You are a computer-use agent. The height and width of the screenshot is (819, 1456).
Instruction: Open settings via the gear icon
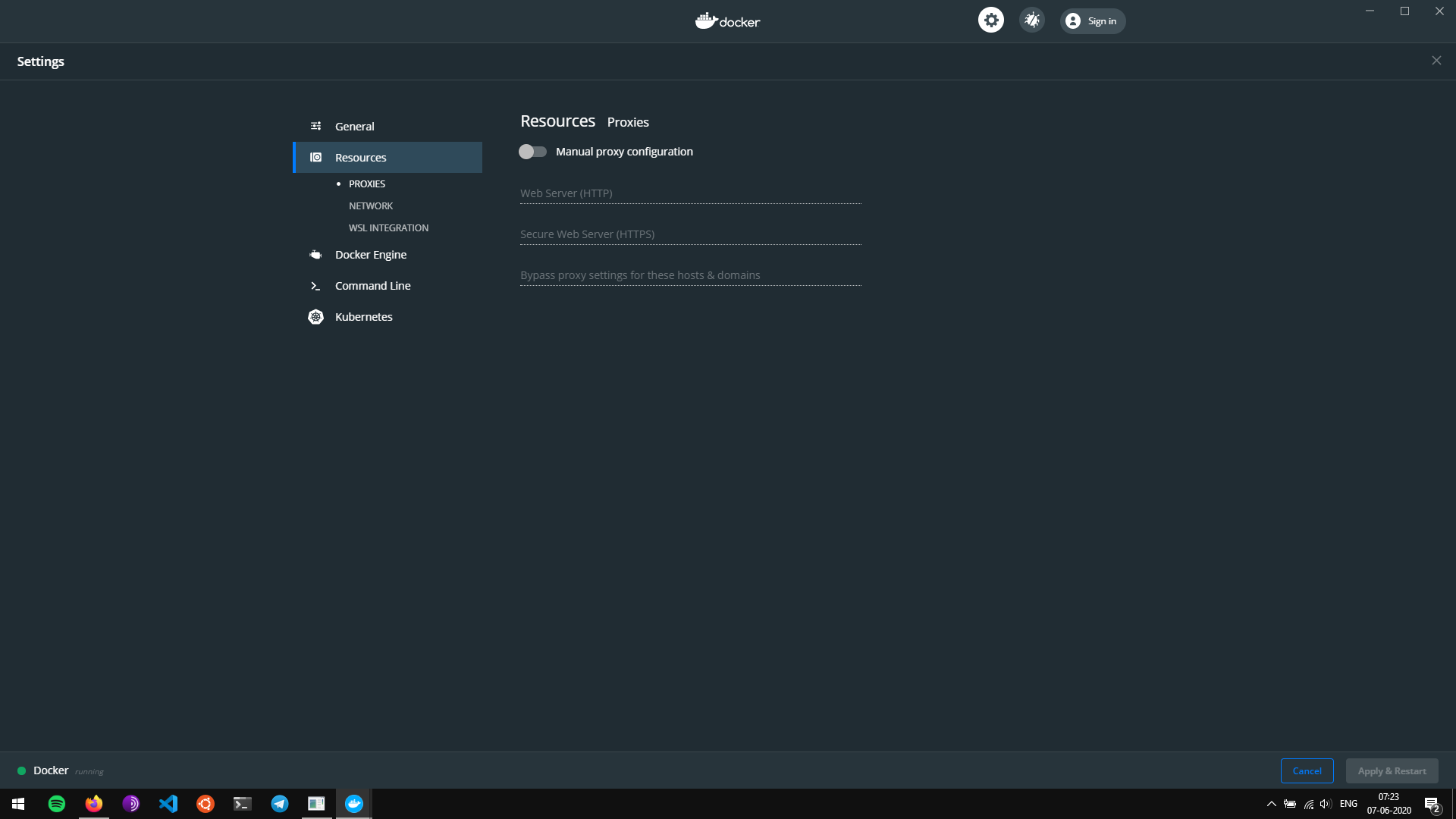pos(990,20)
